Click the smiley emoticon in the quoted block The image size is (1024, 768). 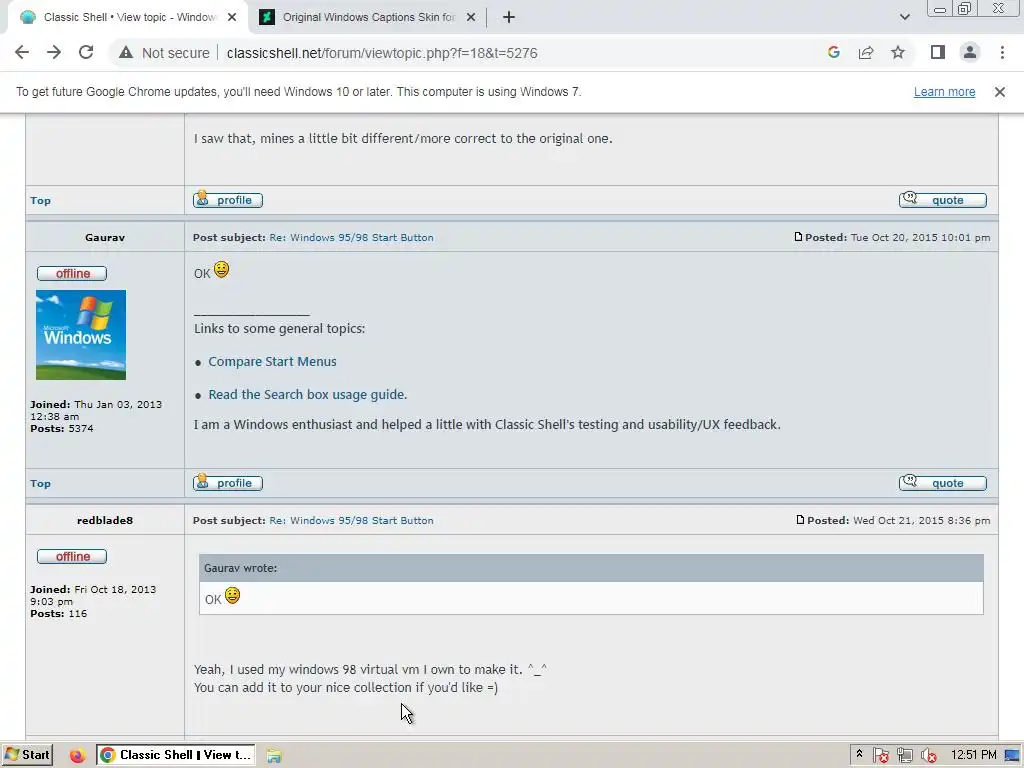232,595
